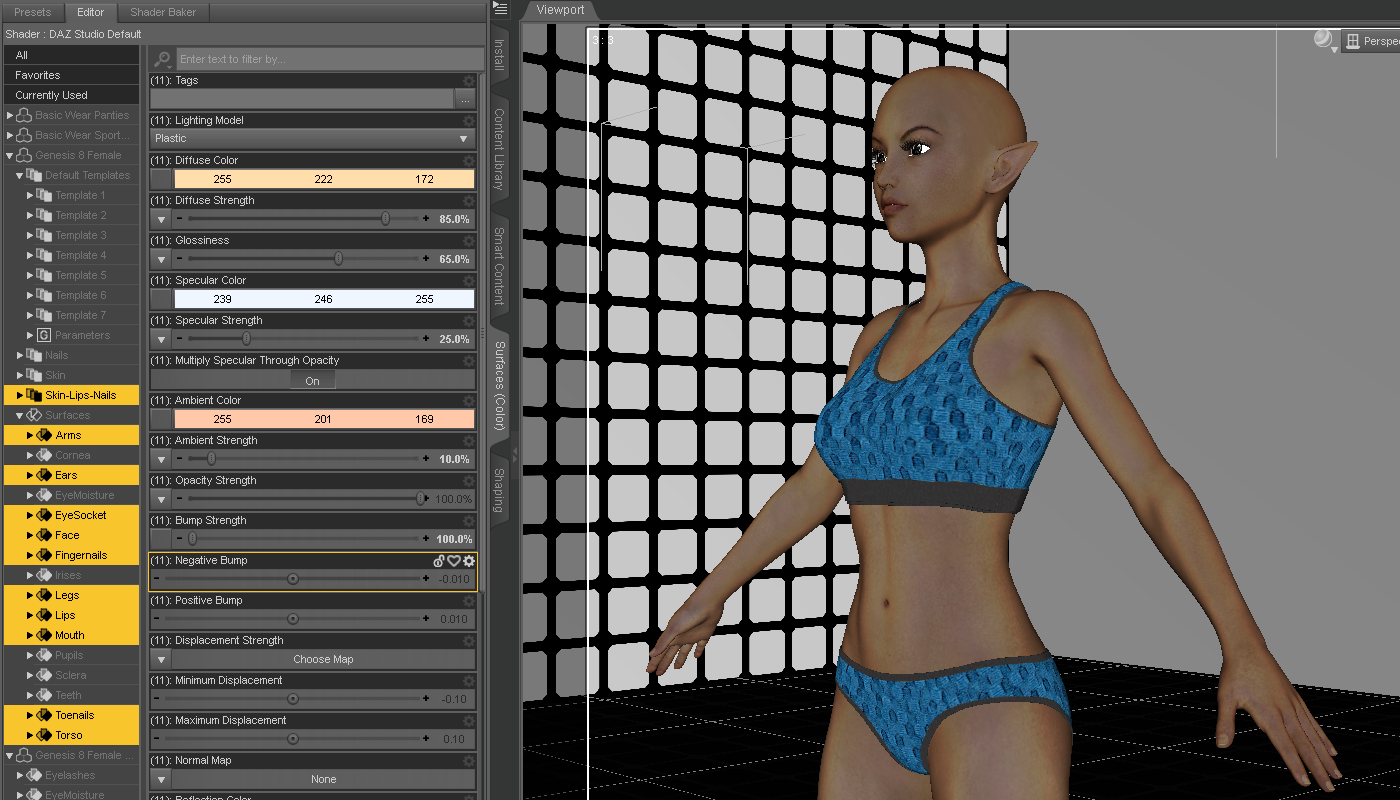Open the Positive Bump settings gear
The height and width of the screenshot is (800, 1400).
click(469, 601)
